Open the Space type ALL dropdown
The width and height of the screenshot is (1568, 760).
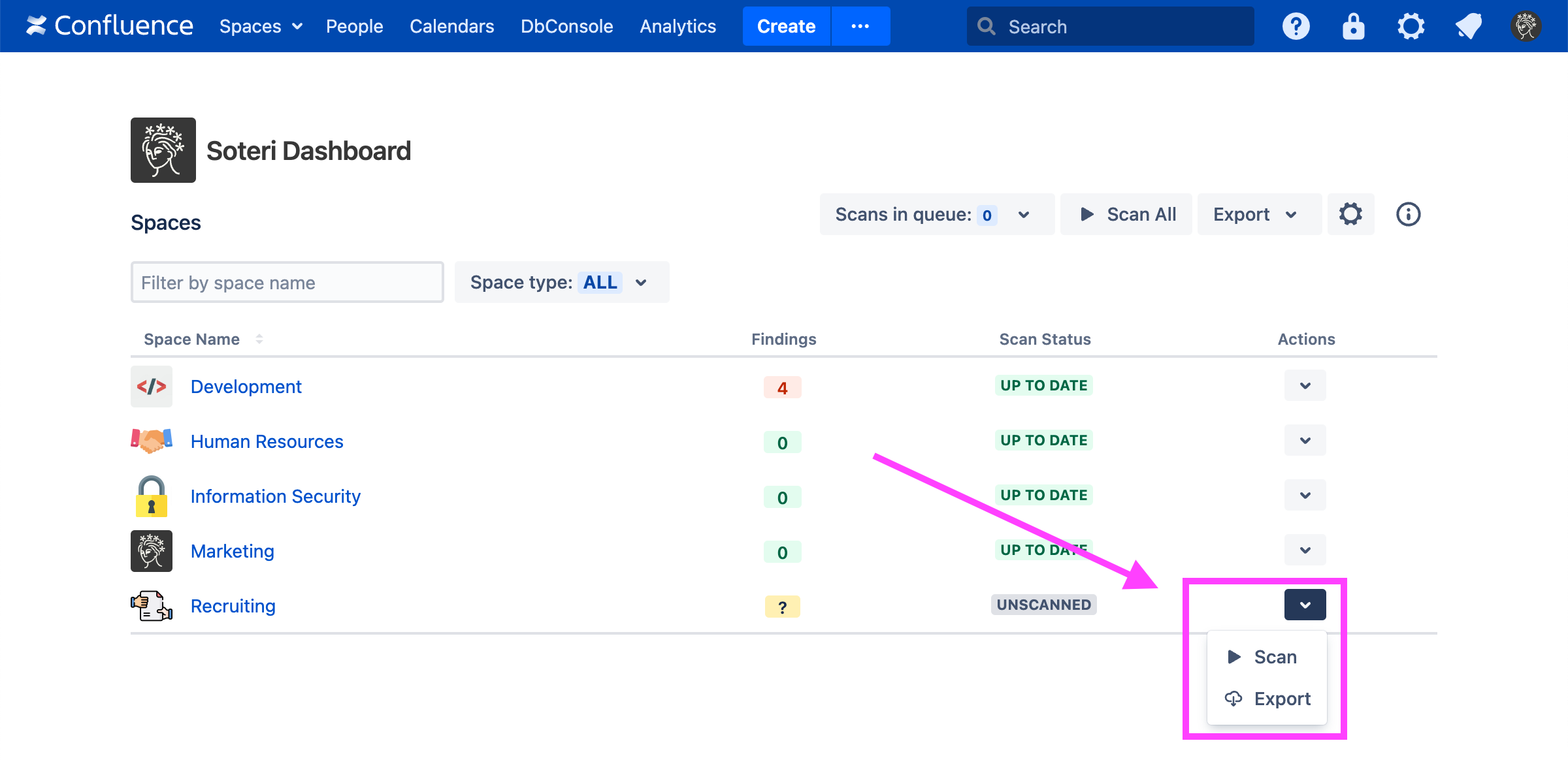tap(561, 282)
